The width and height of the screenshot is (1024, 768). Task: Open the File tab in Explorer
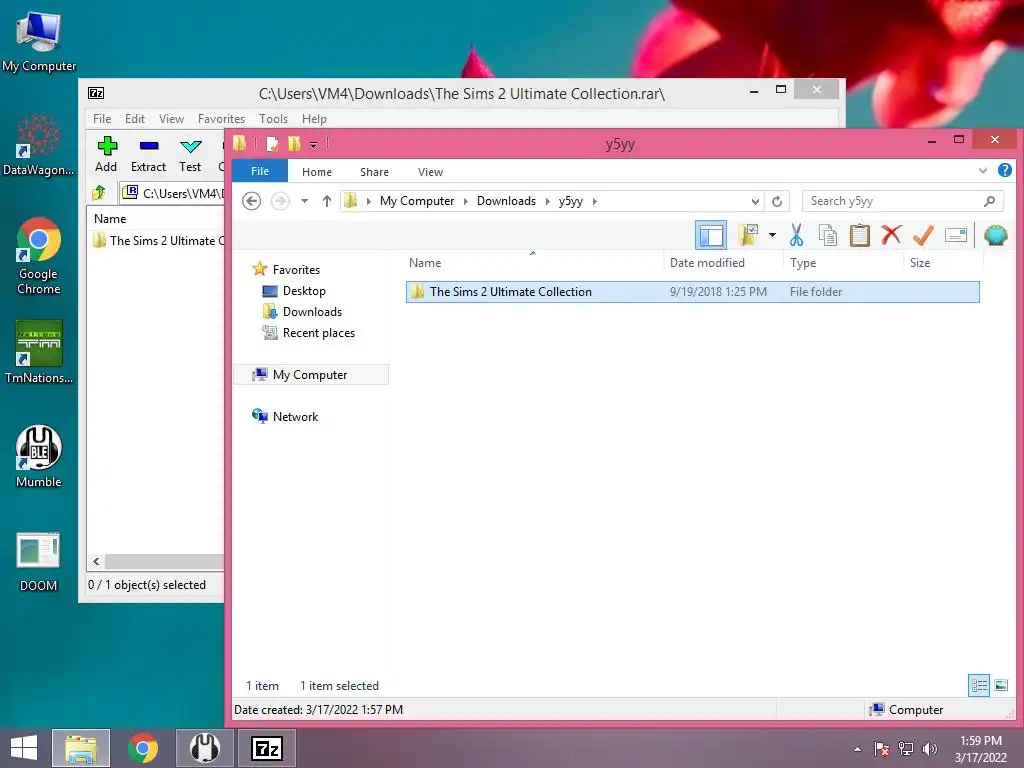click(260, 171)
